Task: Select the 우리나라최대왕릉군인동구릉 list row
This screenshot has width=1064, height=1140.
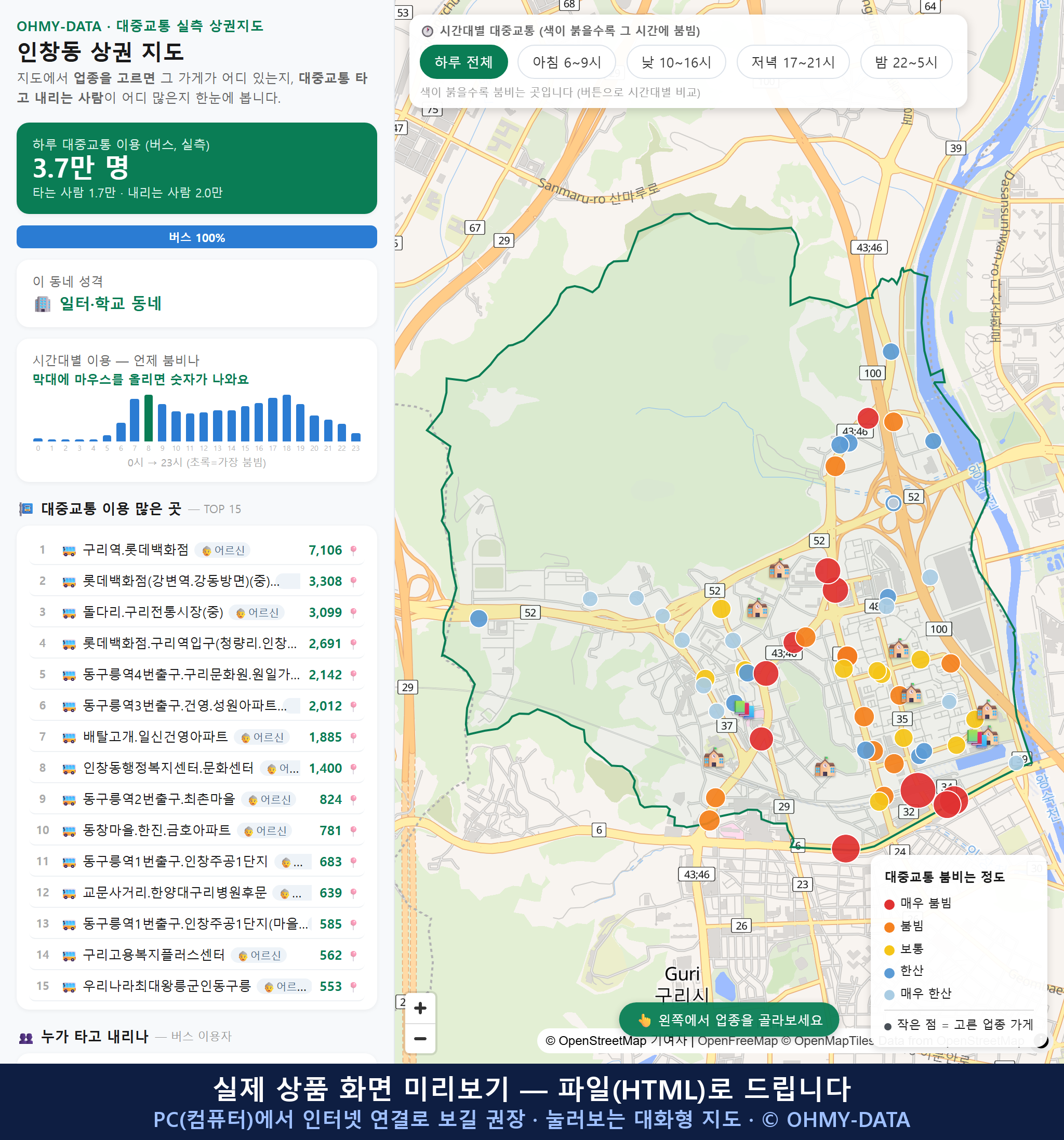Action: (197, 986)
